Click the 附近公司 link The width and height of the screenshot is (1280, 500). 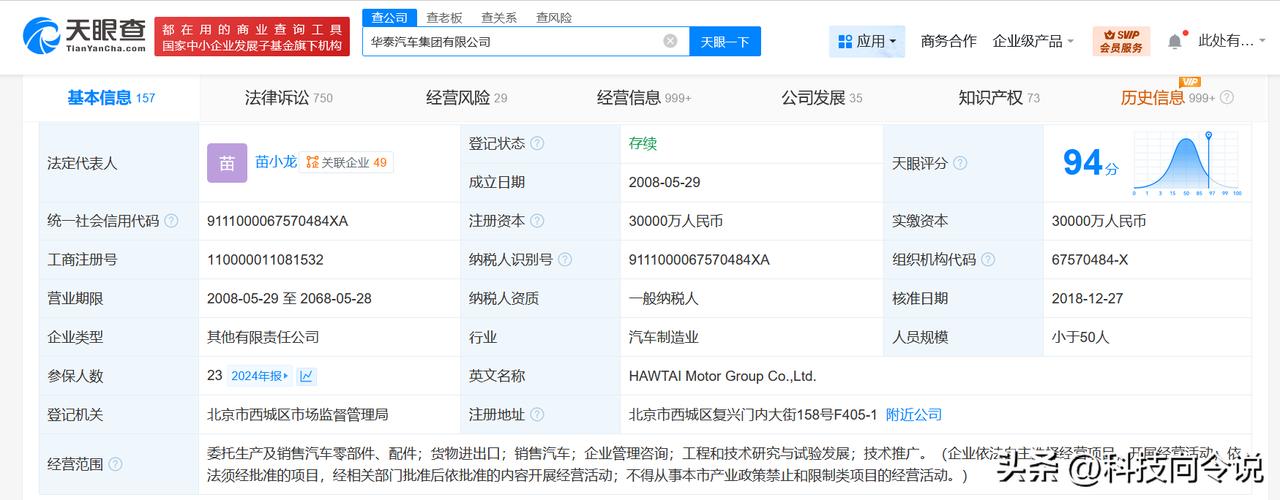tap(914, 415)
